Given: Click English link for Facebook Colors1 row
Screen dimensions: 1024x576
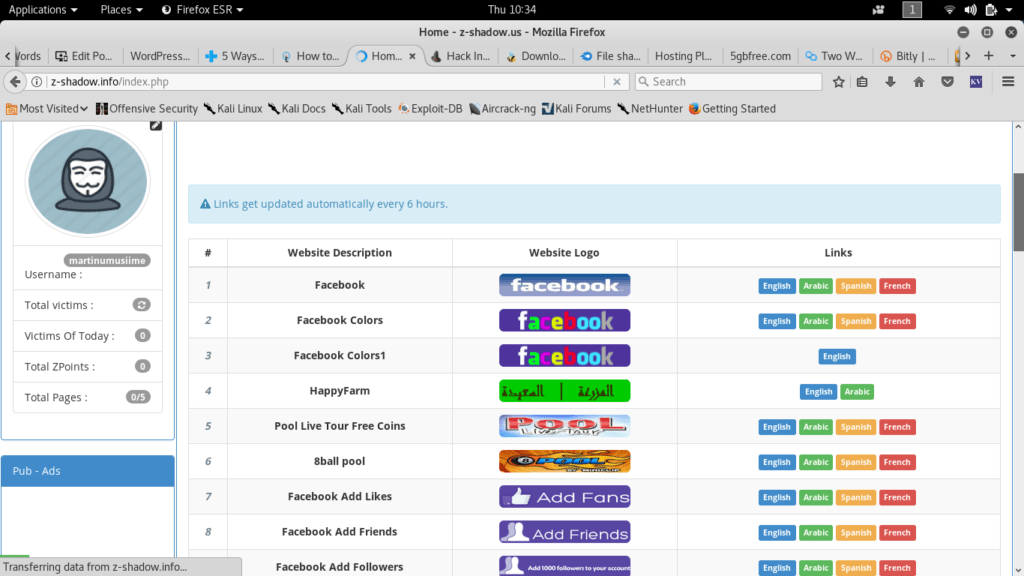Looking at the screenshot, I should coord(837,357).
